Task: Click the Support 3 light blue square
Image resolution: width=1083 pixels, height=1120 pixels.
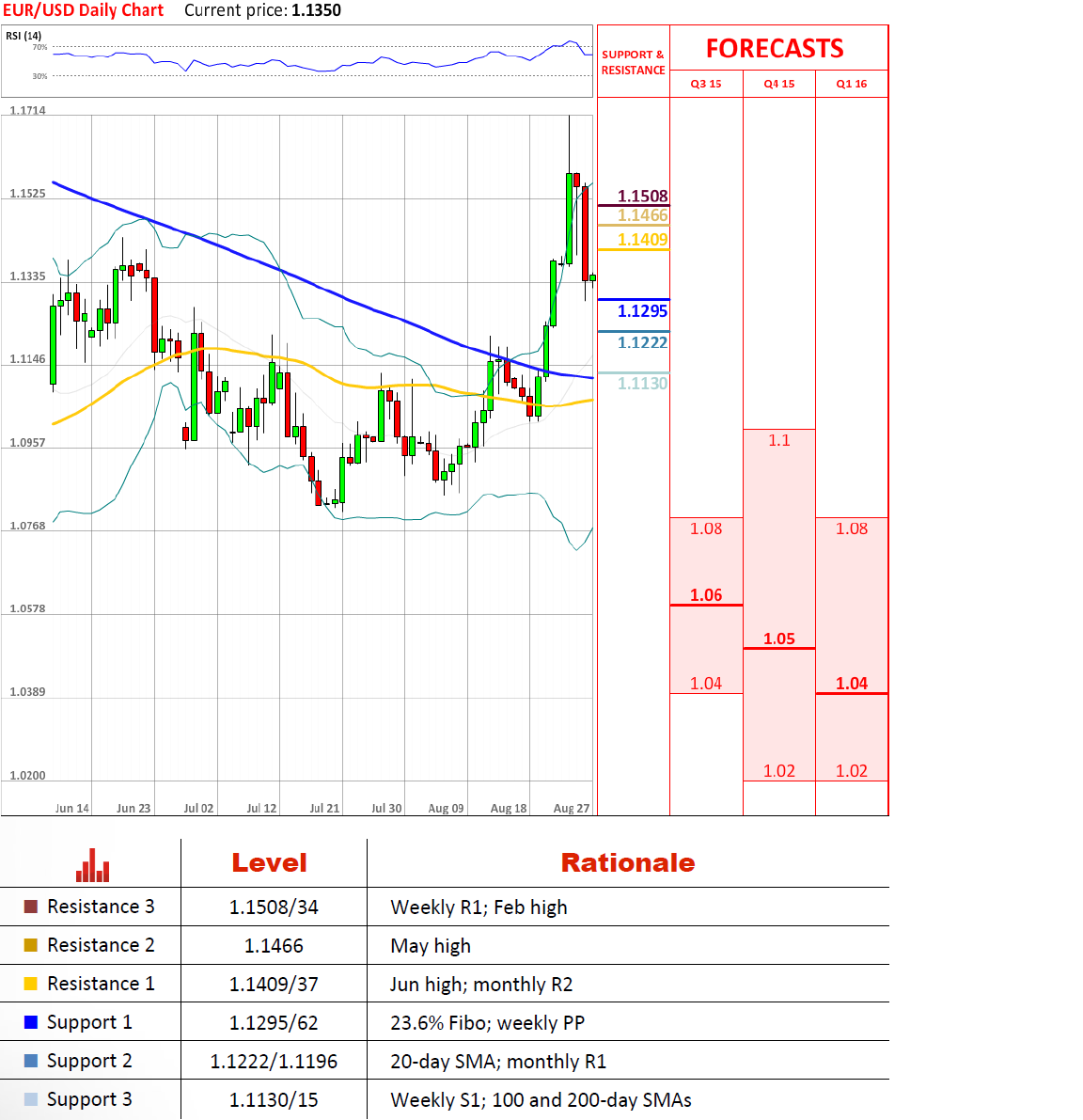Action: pyautogui.click(x=31, y=1099)
